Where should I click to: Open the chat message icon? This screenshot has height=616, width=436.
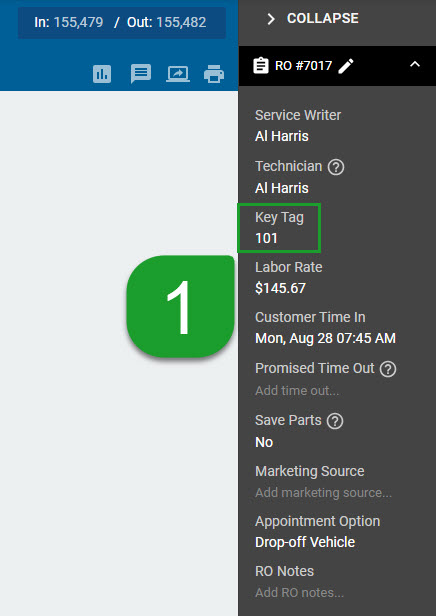[x=141, y=74]
